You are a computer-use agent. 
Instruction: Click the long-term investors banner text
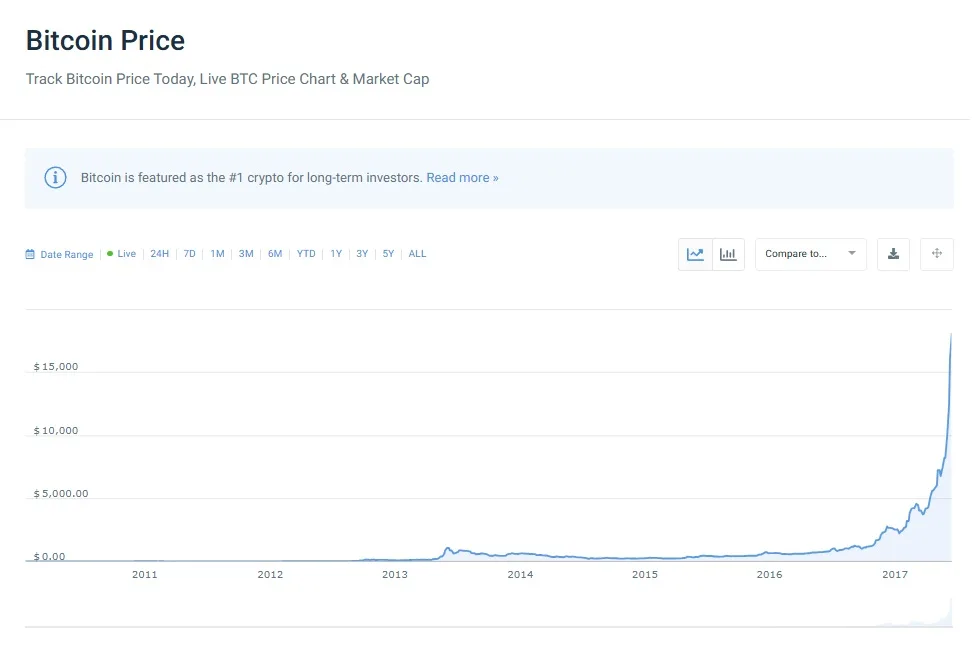[252, 178]
